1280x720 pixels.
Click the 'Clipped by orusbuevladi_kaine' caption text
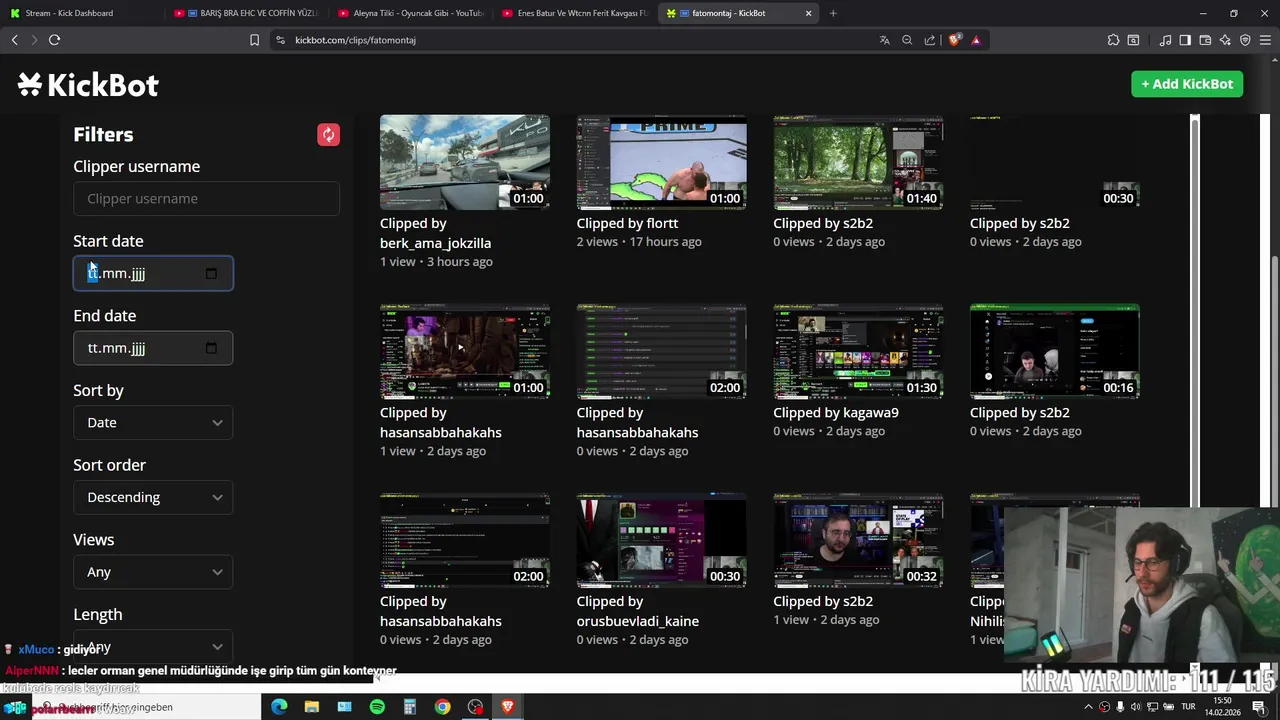click(638, 611)
